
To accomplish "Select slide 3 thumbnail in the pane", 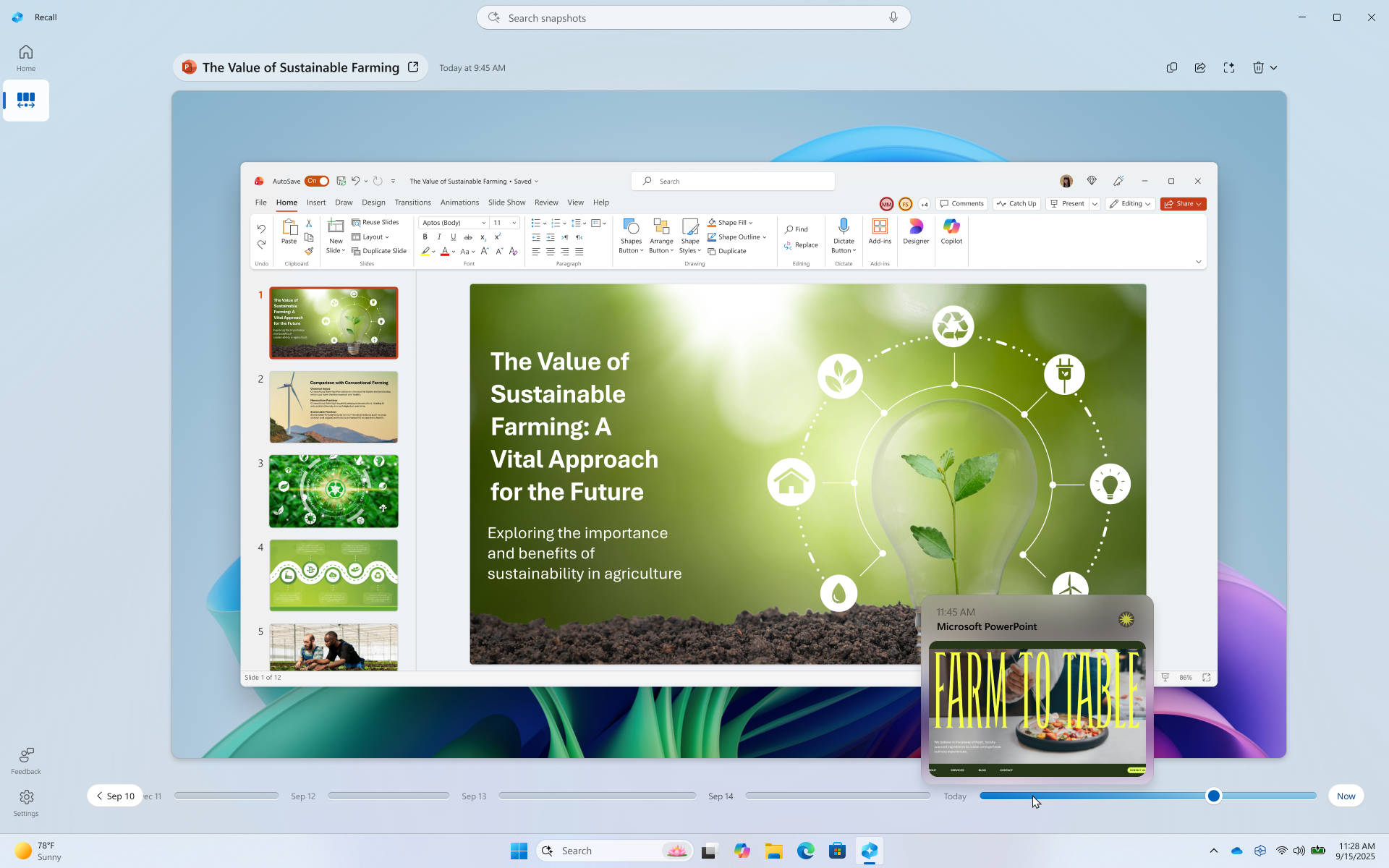I will point(333,490).
